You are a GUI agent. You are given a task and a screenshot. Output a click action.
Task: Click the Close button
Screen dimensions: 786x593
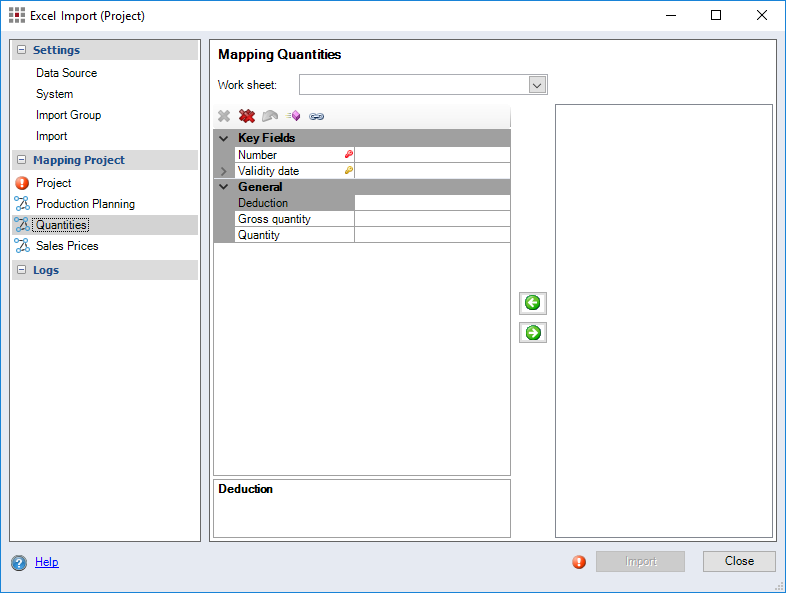click(x=739, y=561)
